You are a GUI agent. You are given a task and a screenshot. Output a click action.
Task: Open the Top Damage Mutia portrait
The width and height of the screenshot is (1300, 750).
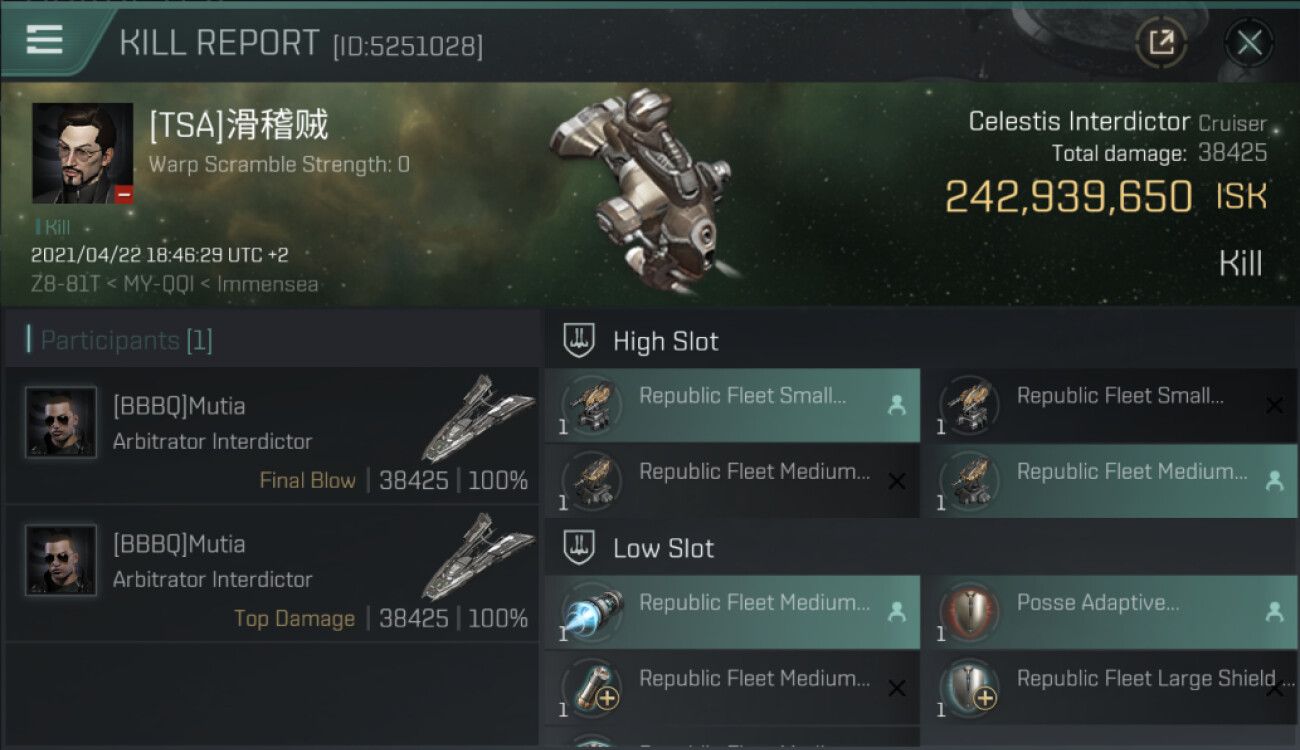tap(61, 560)
